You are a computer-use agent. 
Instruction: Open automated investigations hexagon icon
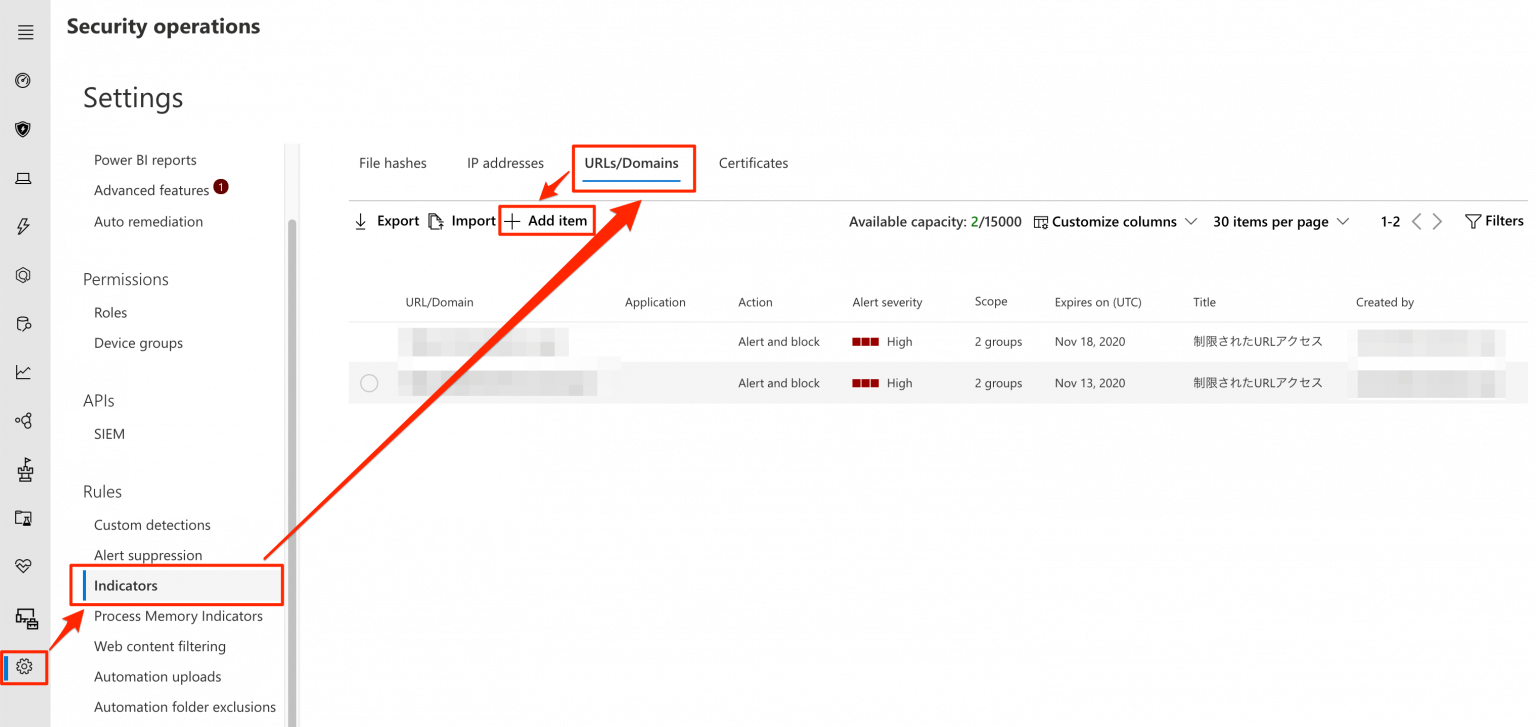pyautogui.click(x=22, y=274)
